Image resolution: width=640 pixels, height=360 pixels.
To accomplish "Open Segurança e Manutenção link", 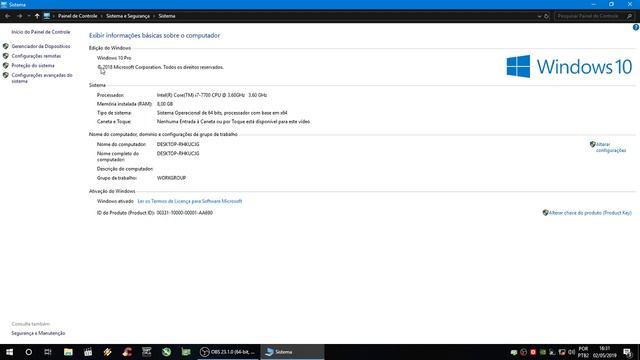I will pos(38,333).
